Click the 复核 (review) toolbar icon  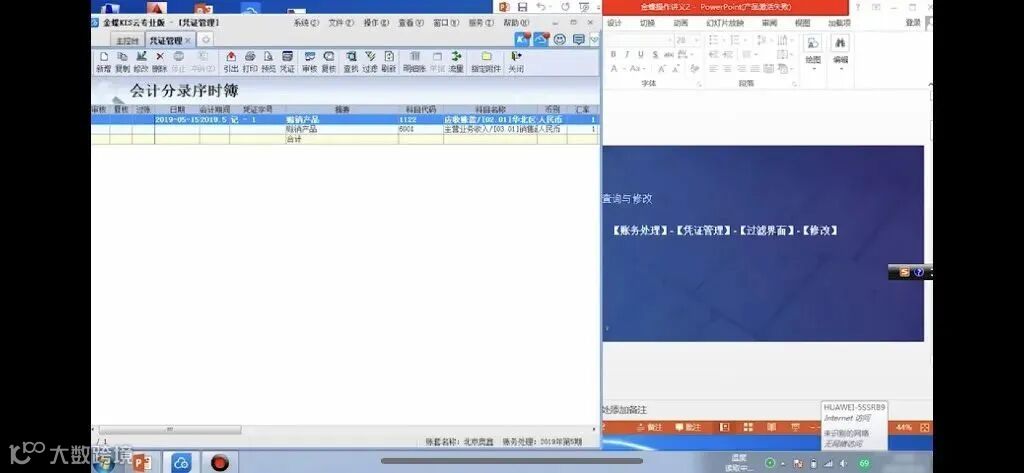328,61
